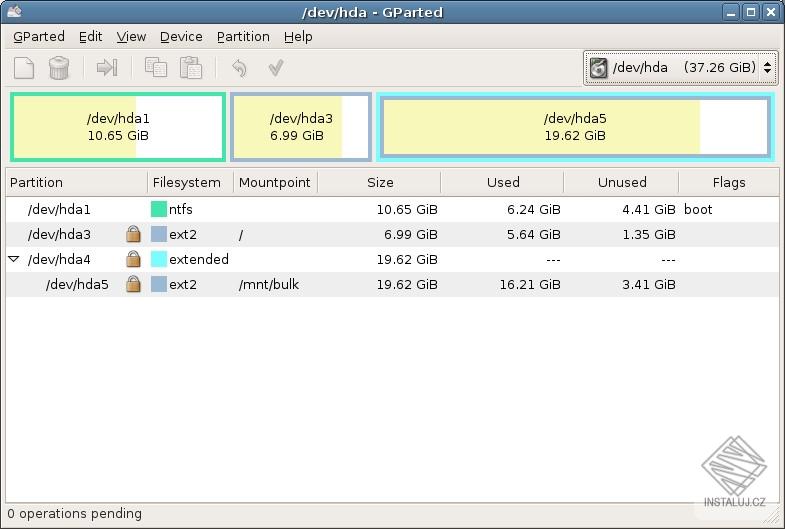This screenshot has height=529, width=785.
Task: Click the Delete partition trash icon
Action: click(x=59, y=68)
